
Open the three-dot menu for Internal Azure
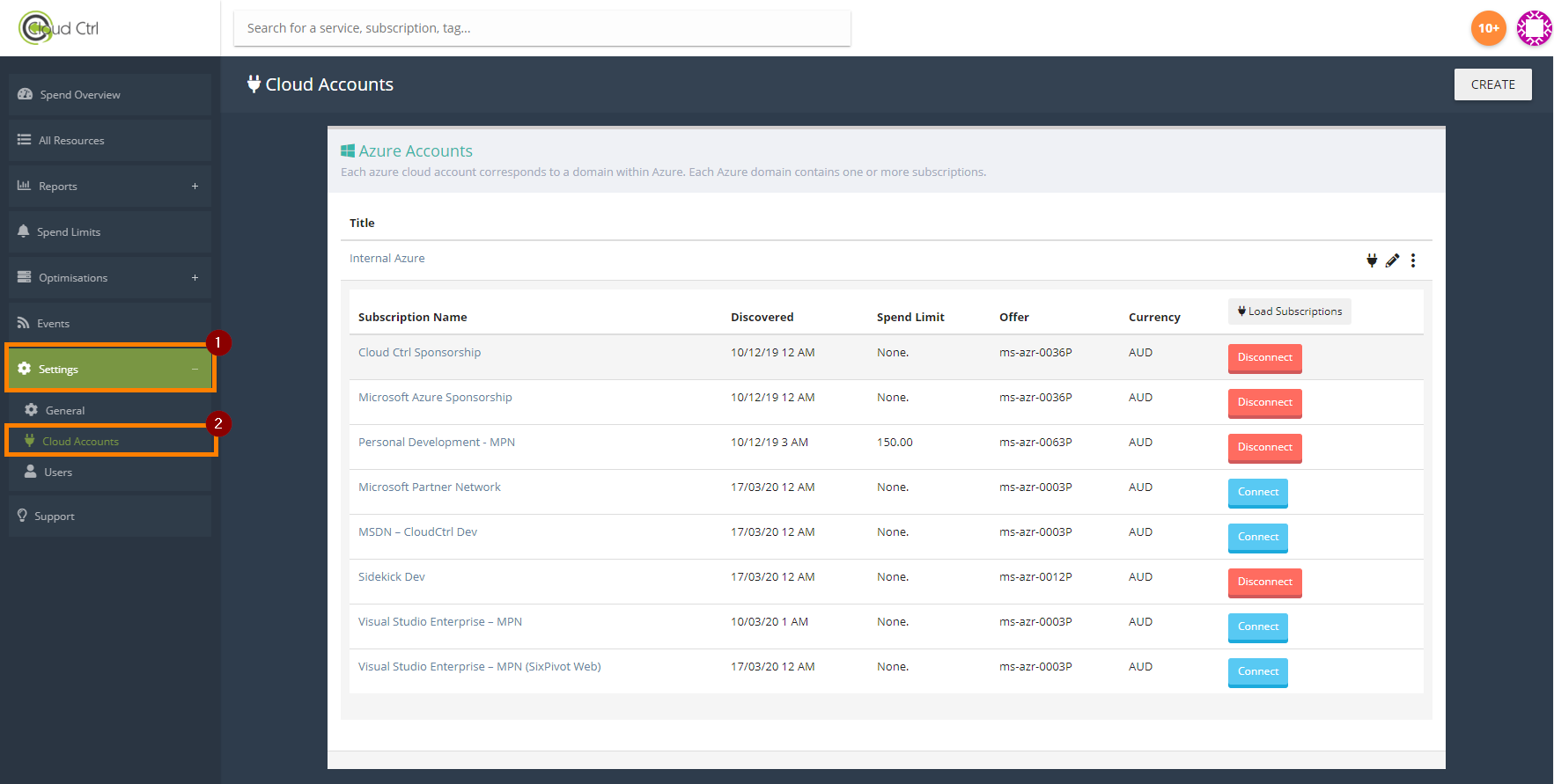(x=1413, y=260)
